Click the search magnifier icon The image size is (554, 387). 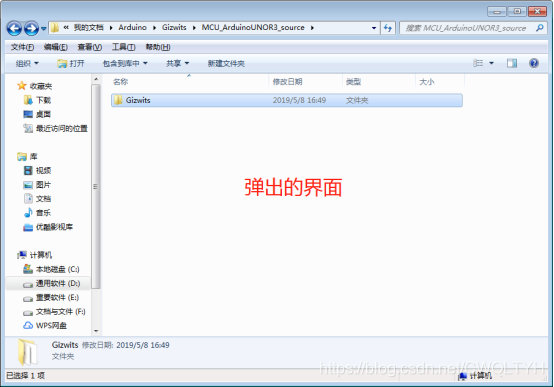(539, 28)
